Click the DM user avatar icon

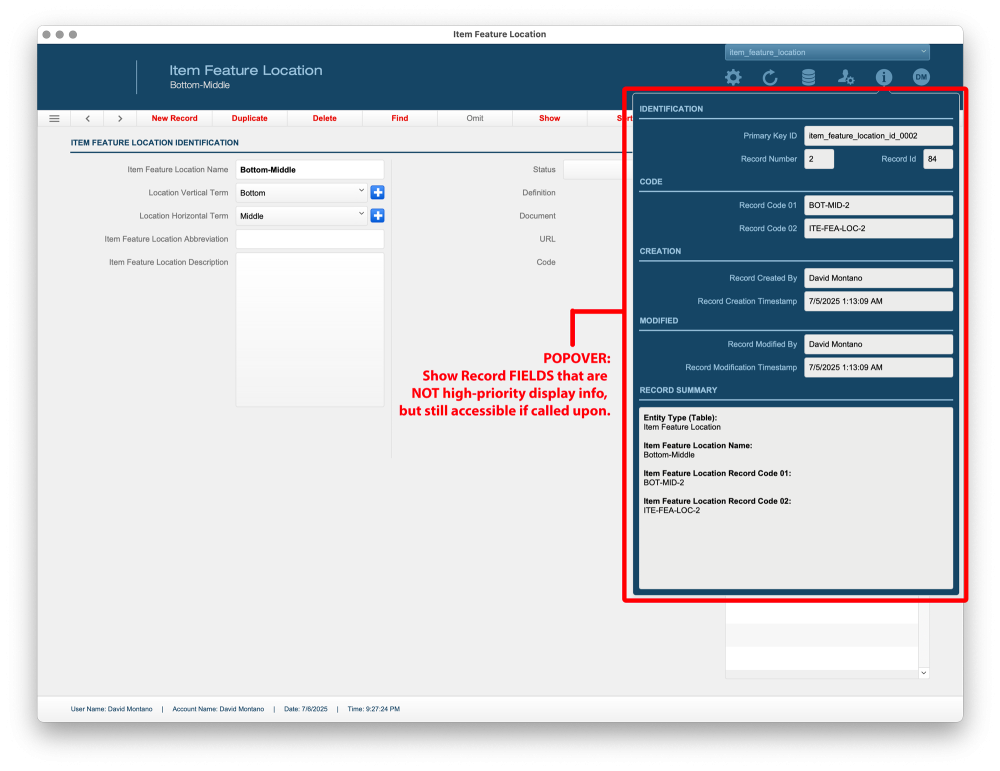click(920, 77)
